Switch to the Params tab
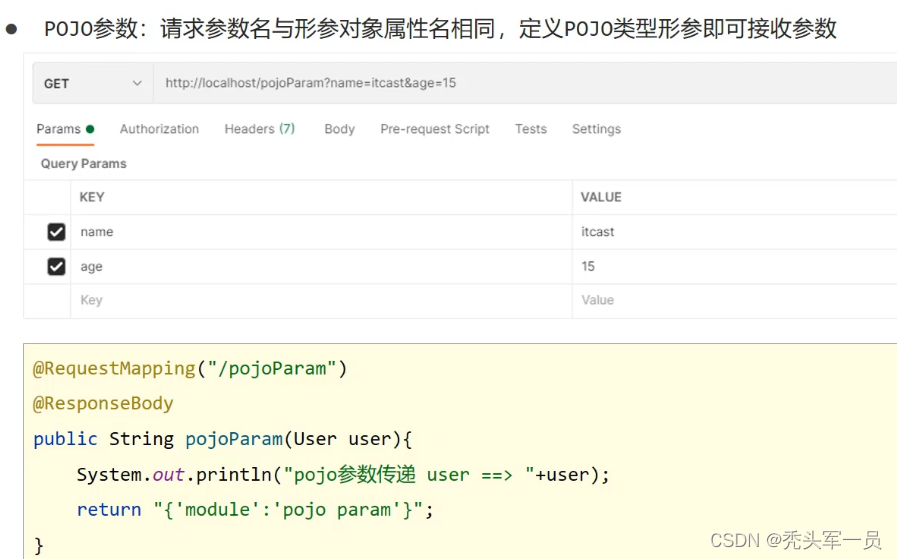This screenshot has height=559, width=897. click(x=59, y=129)
